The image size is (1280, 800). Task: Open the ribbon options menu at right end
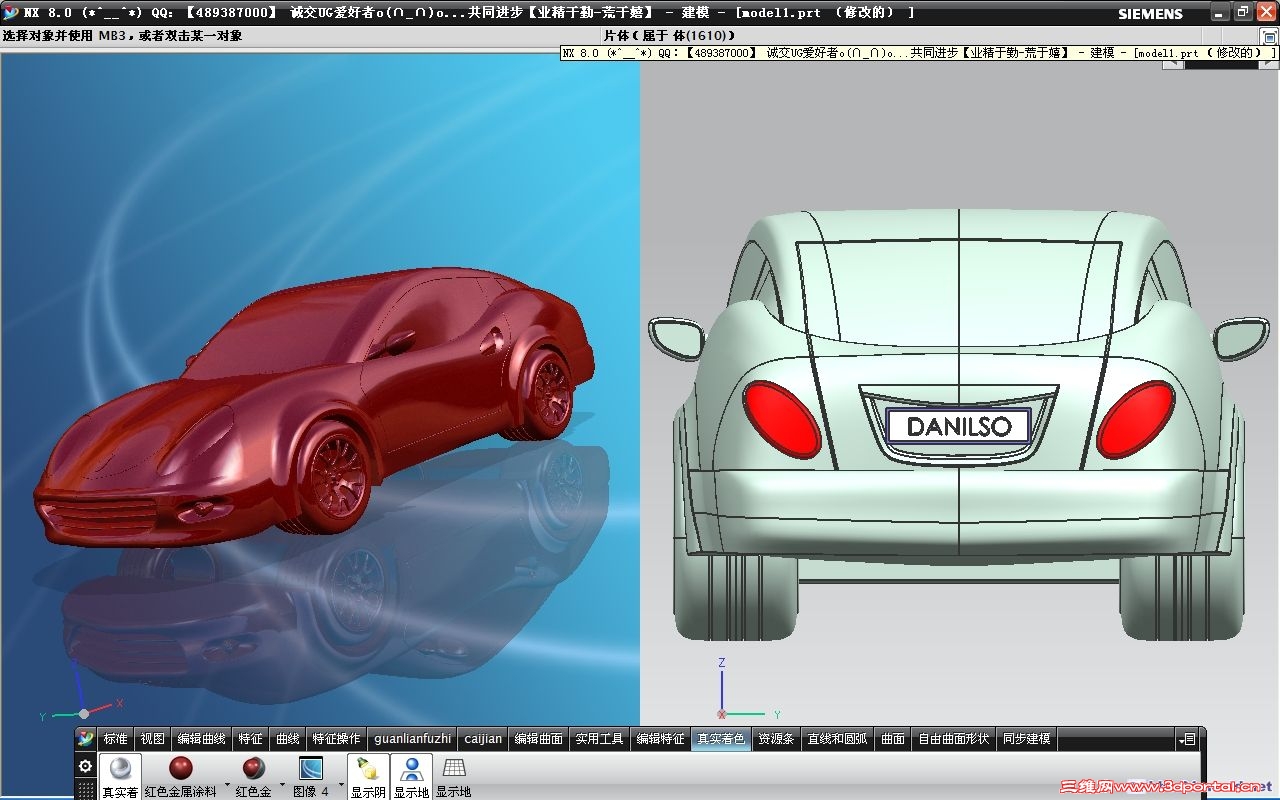1187,739
